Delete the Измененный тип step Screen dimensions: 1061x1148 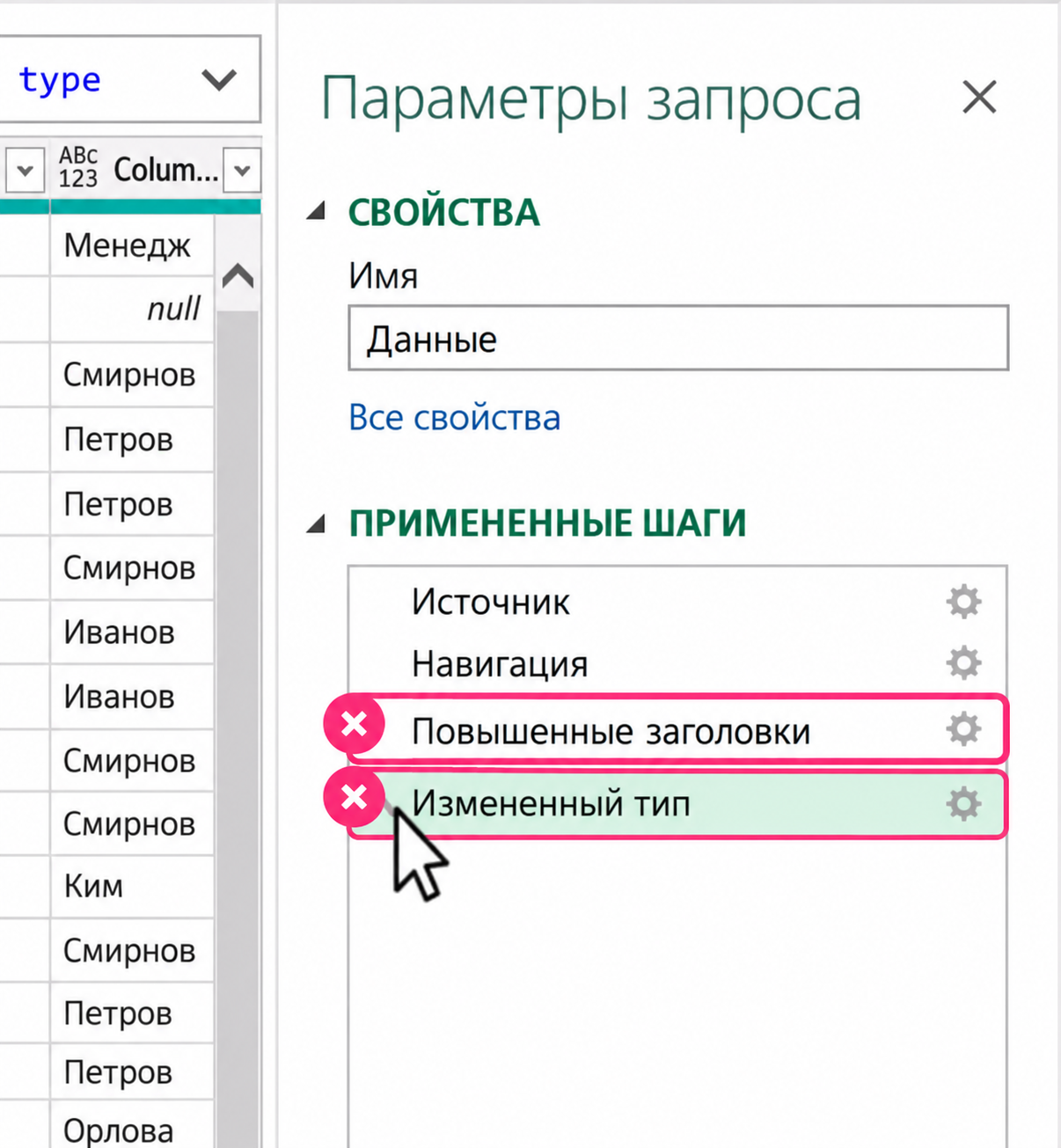tap(355, 797)
